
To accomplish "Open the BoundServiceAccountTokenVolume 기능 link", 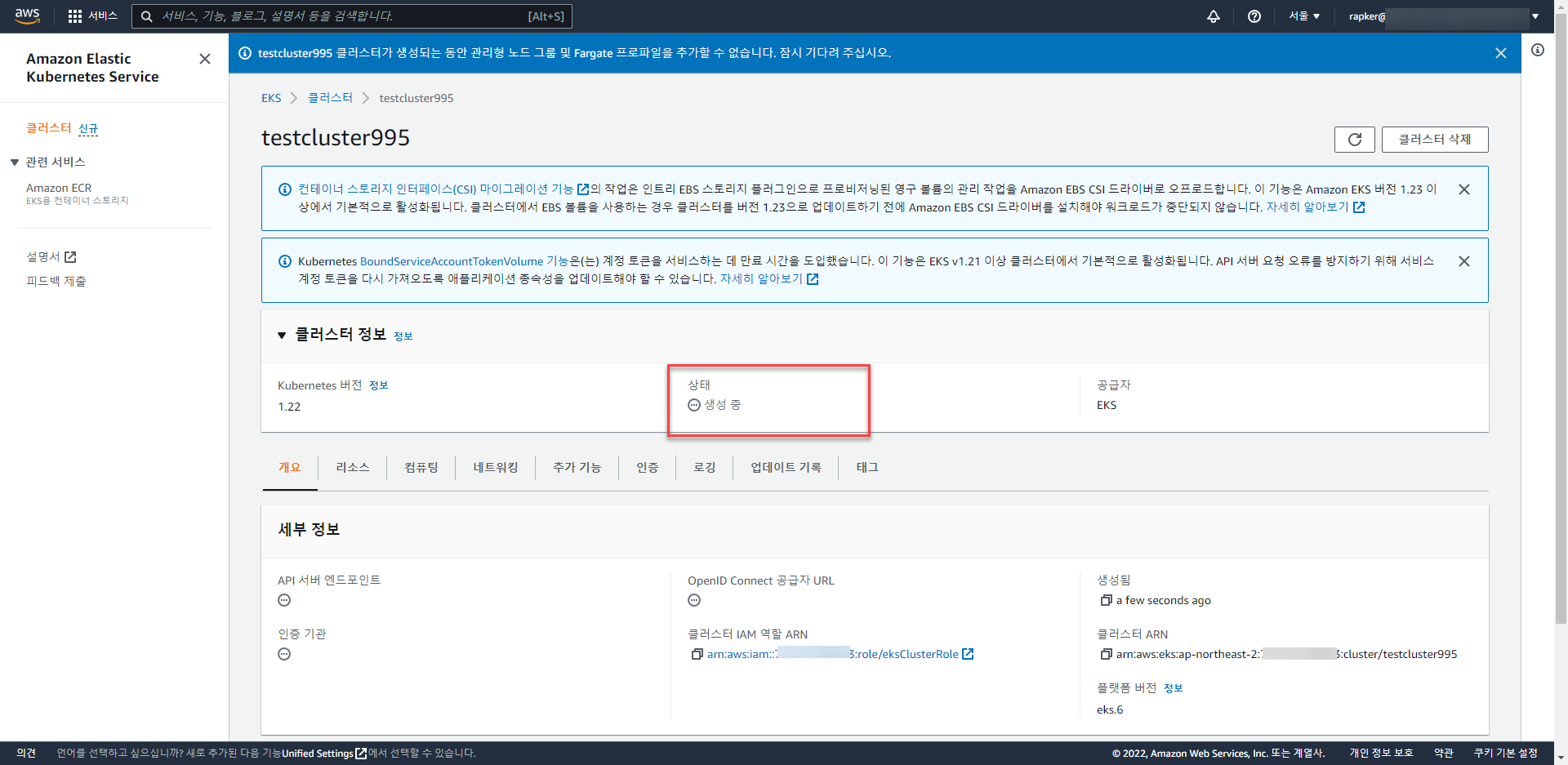I will tap(464, 261).
